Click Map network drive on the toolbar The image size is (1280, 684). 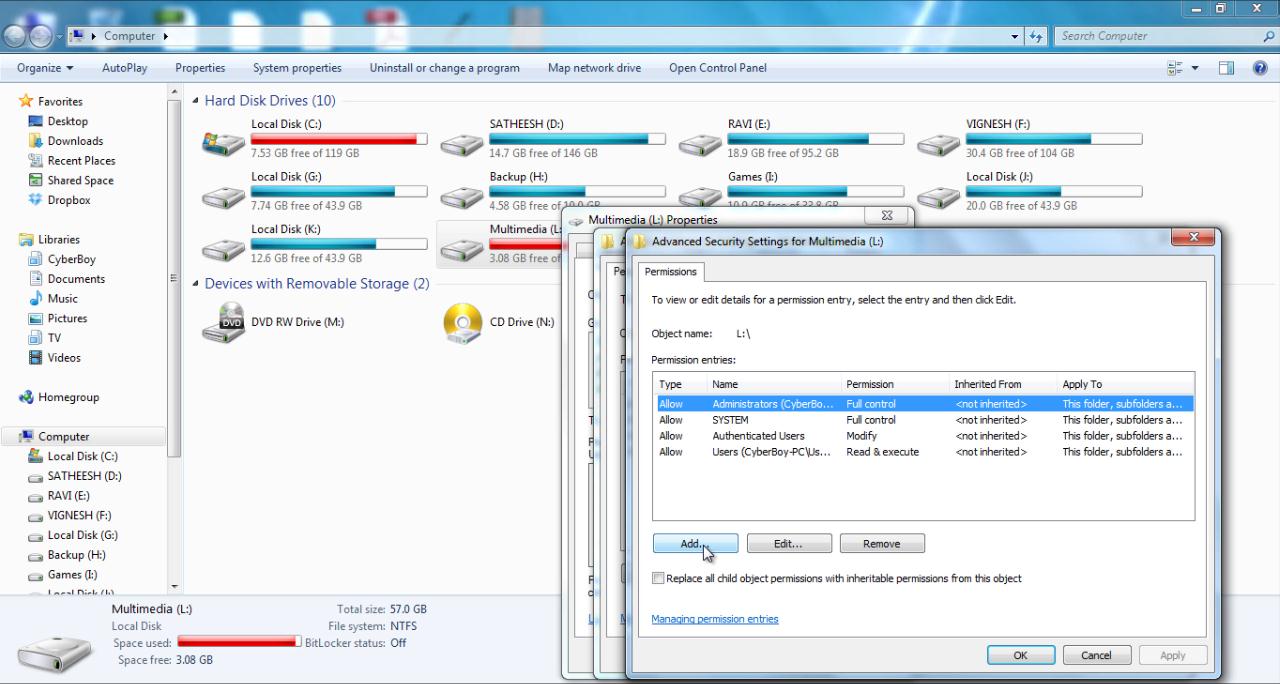point(594,67)
